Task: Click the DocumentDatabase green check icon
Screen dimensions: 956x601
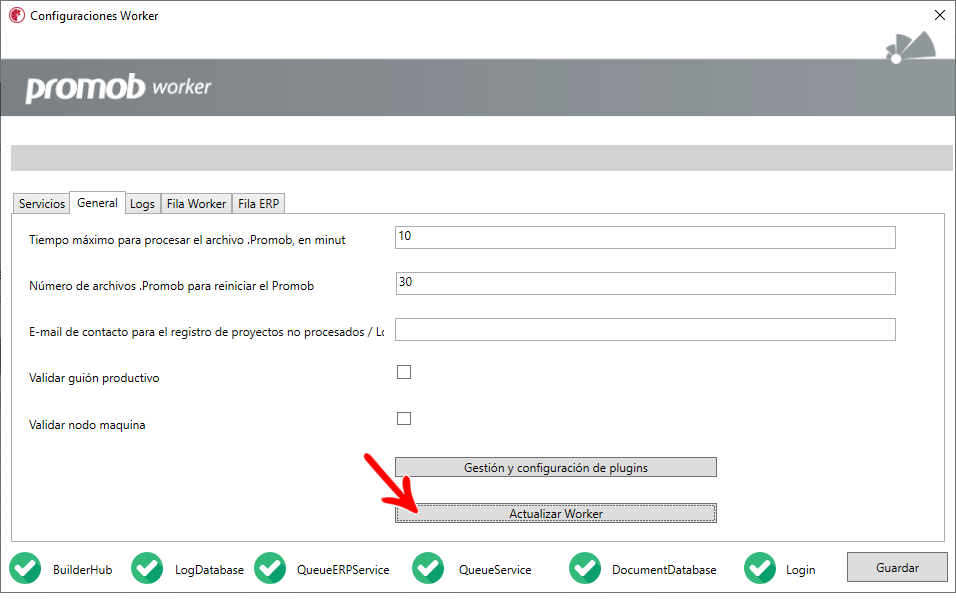Action: point(585,568)
